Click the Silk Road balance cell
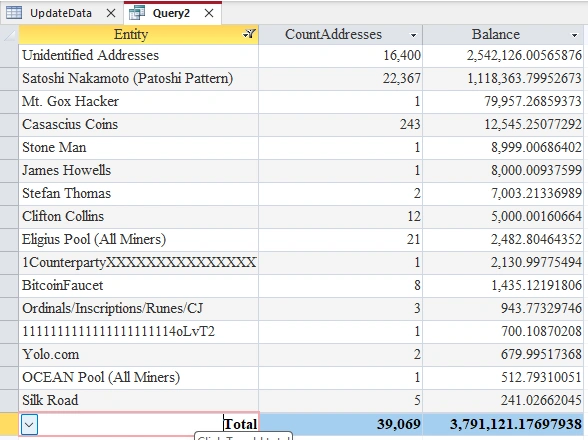This screenshot has height=440, width=588. point(503,401)
